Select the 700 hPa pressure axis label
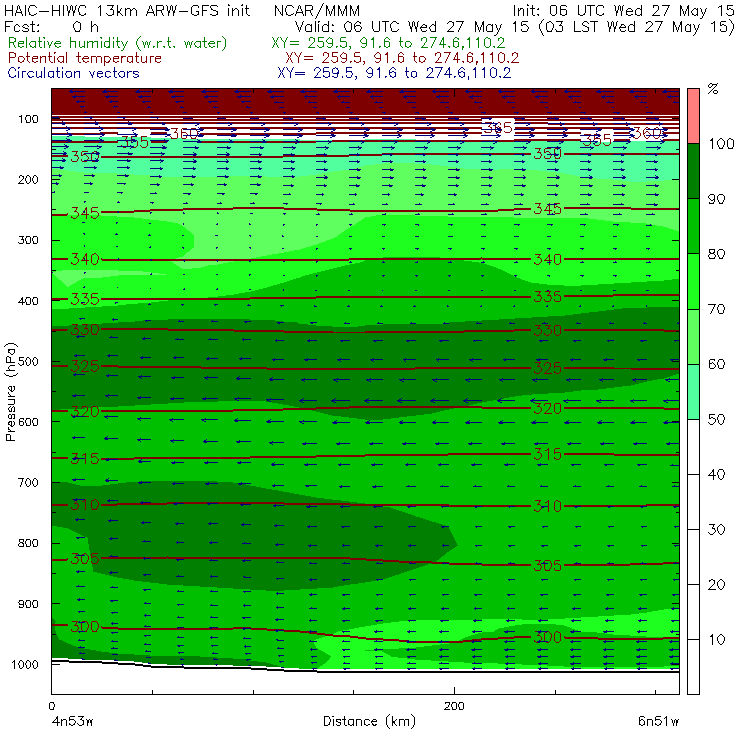This screenshot has height=740, width=740. click(28, 482)
